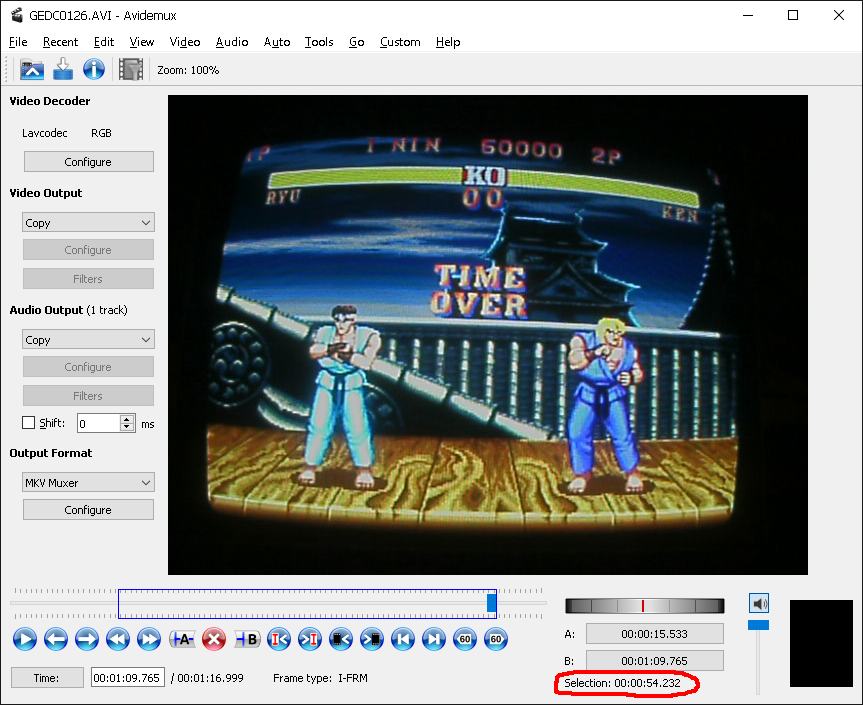863x705 pixels.
Task: Increase the audio shift value with the up arrow
Action: (127, 419)
